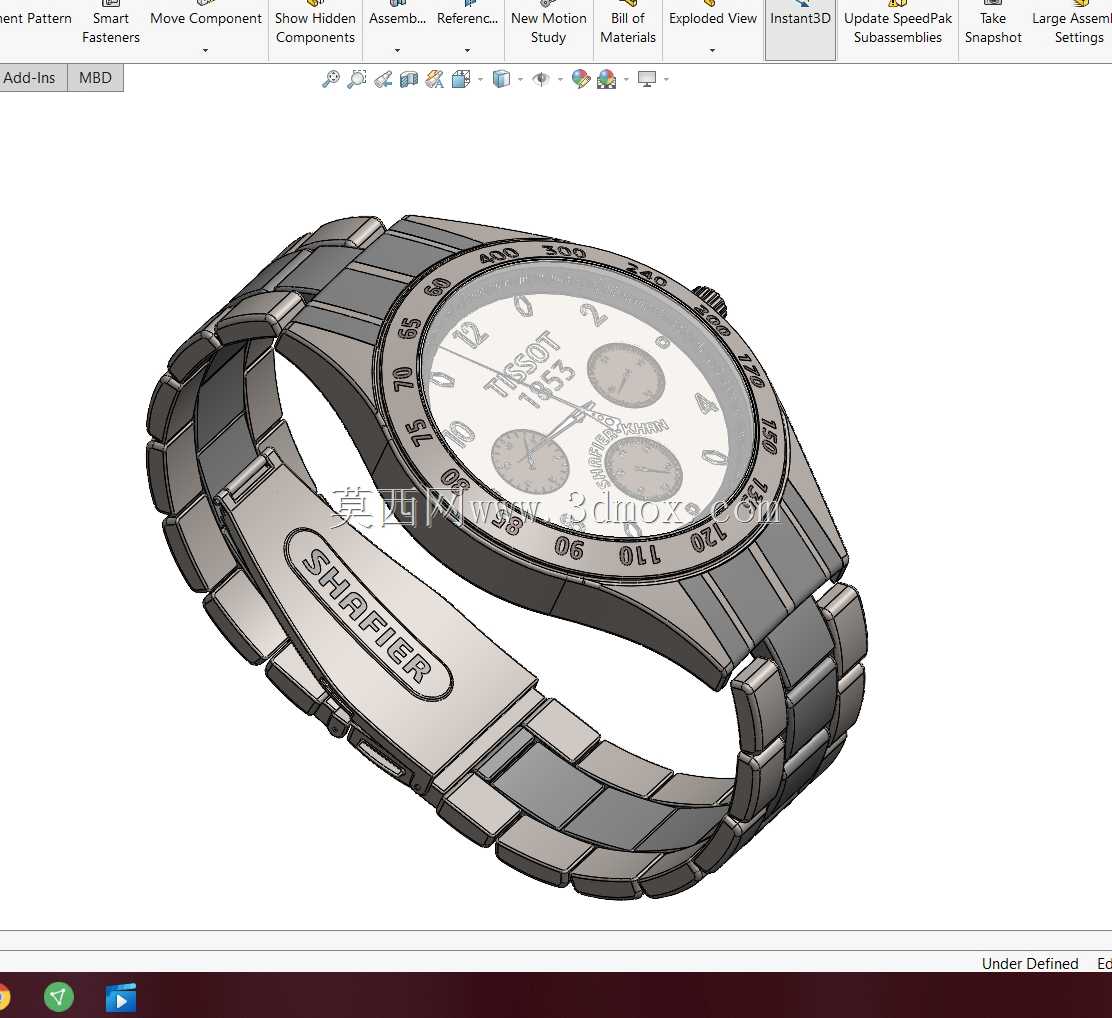Open Section View tool
The height and width of the screenshot is (1018, 1112).
(x=409, y=79)
